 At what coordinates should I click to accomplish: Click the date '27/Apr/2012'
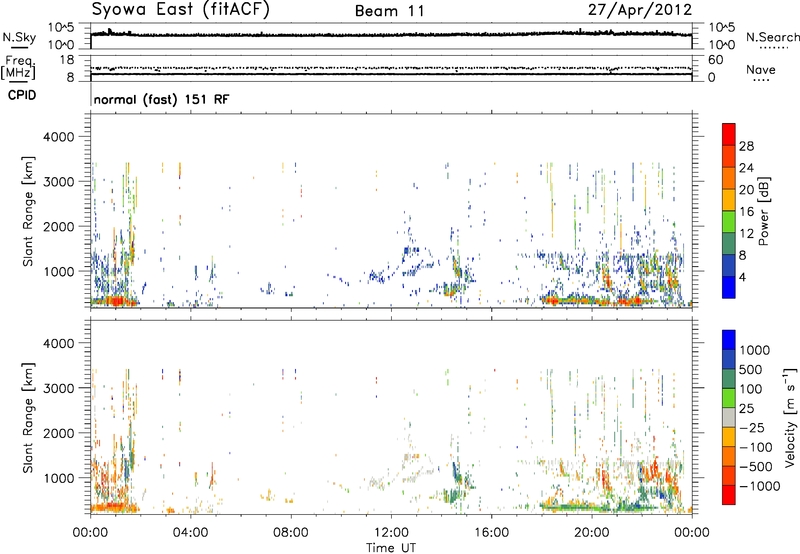(640, 10)
